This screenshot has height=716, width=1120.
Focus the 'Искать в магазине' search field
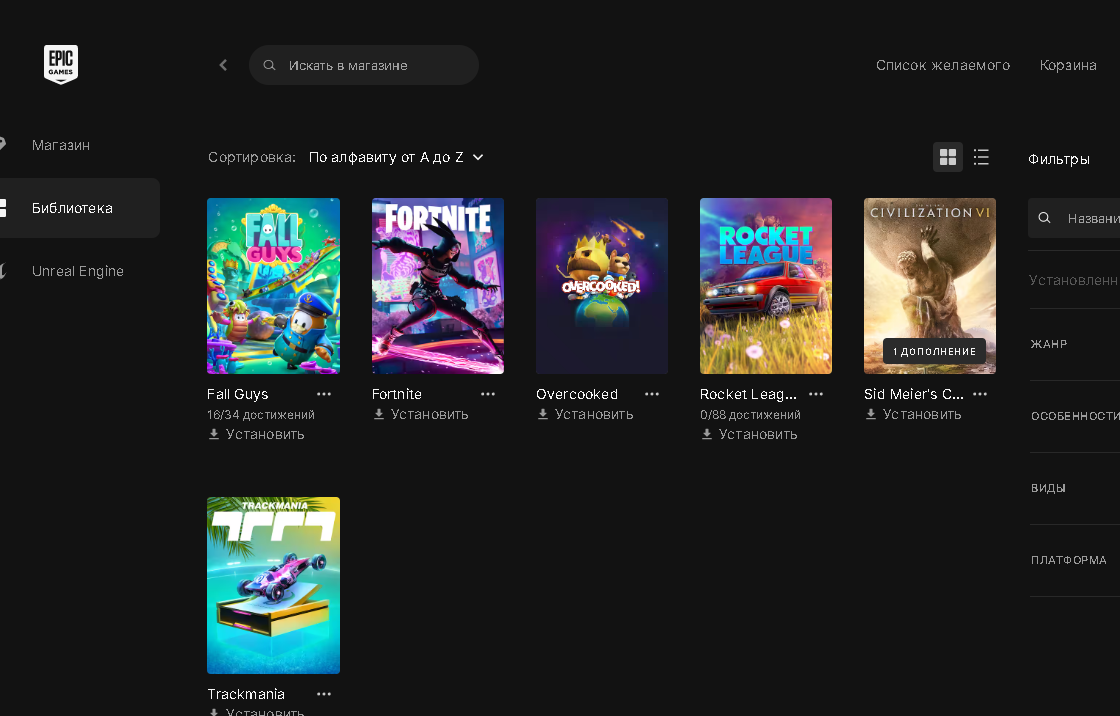click(364, 65)
